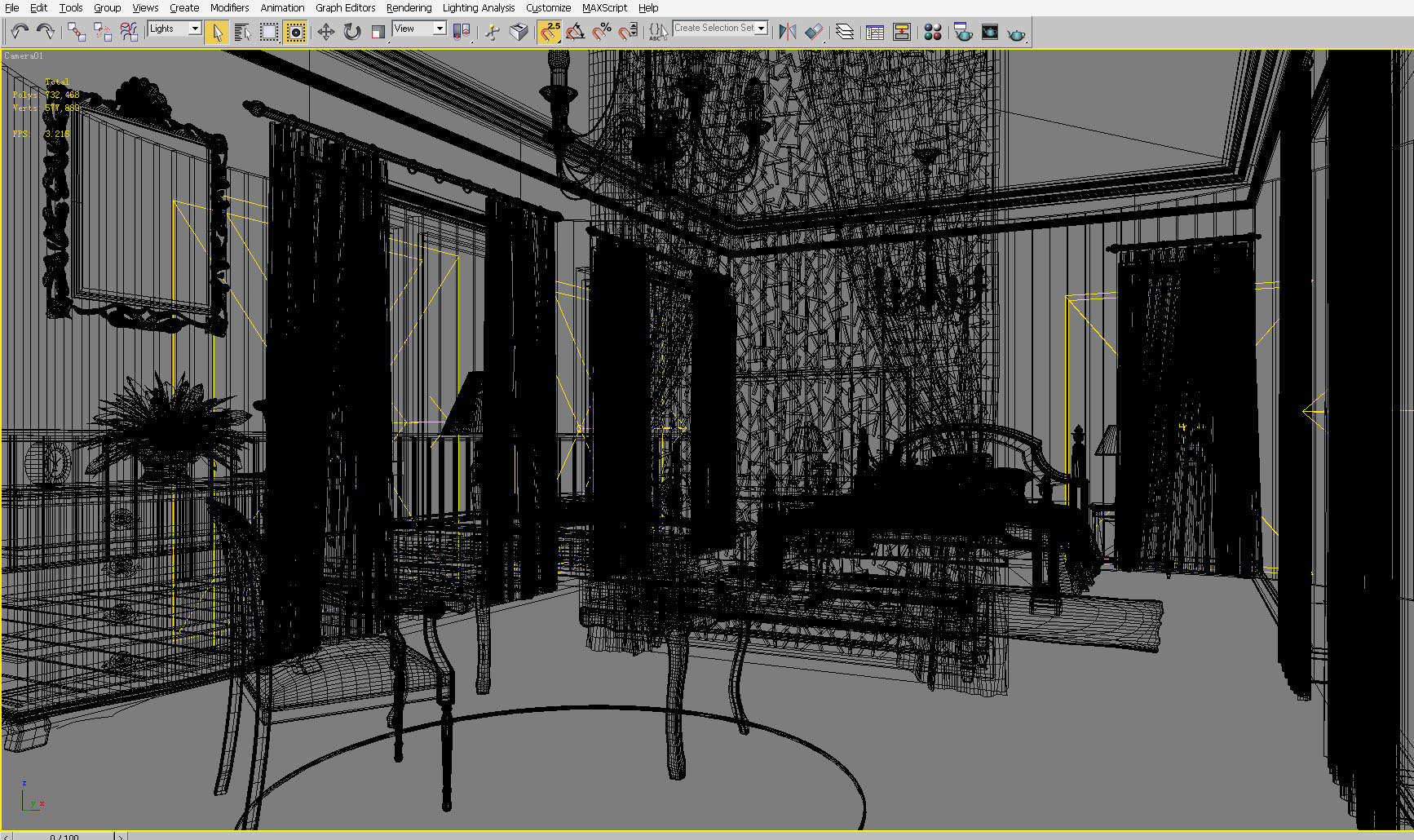1414x840 pixels.
Task: Click Edit Named Selection Sets icon
Action: coord(657,32)
